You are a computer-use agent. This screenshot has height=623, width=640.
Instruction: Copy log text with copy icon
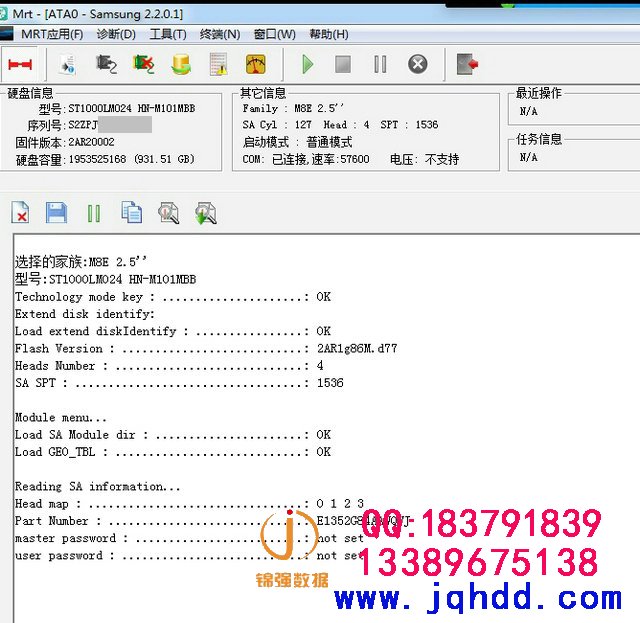[x=131, y=213]
